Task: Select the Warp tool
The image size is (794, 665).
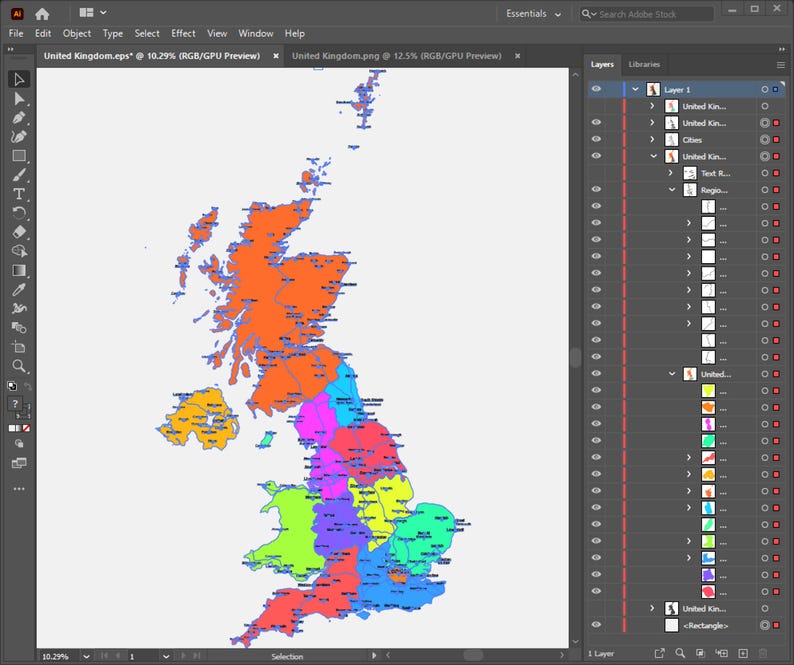Action: pyautogui.click(x=19, y=308)
